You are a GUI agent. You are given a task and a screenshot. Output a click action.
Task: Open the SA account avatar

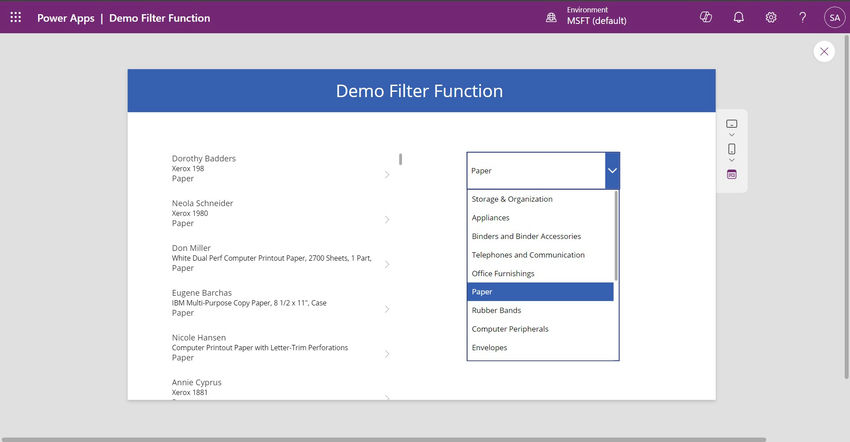pos(834,17)
